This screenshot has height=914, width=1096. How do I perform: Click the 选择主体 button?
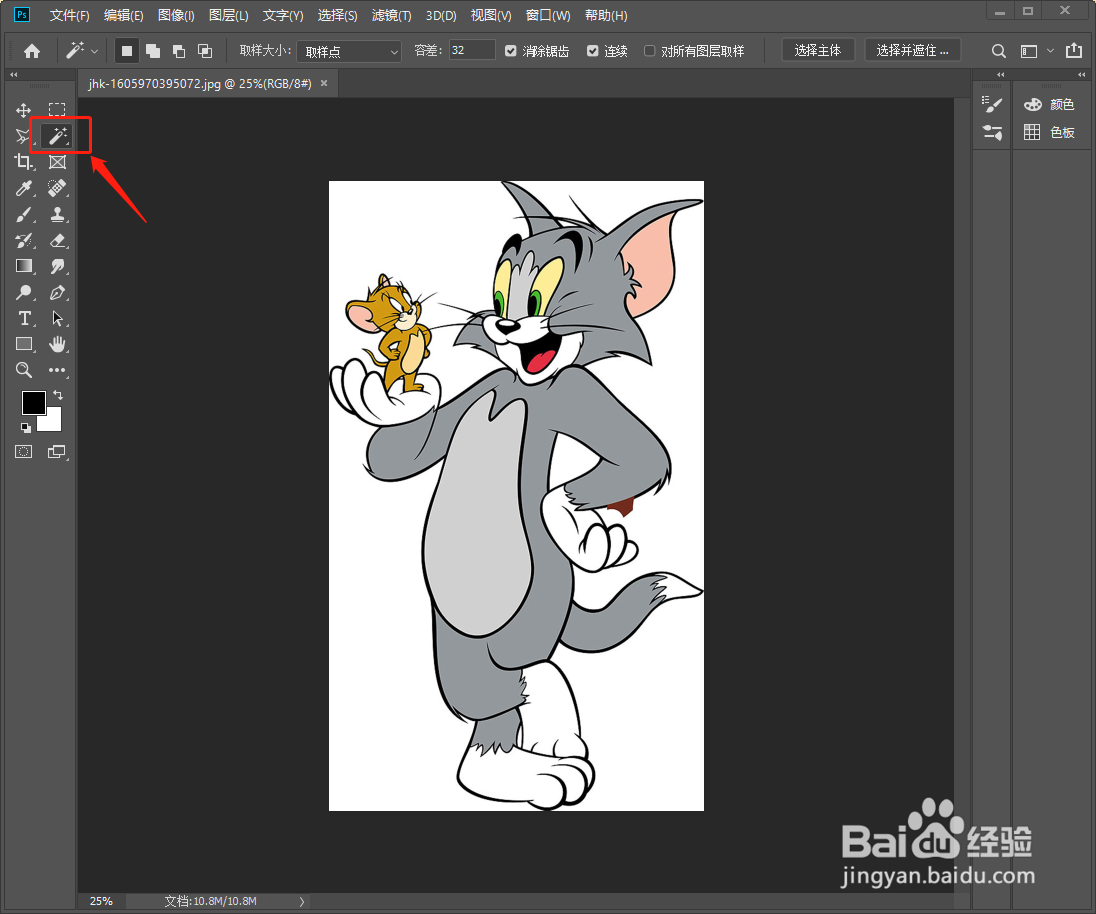pyautogui.click(x=818, y=50)
